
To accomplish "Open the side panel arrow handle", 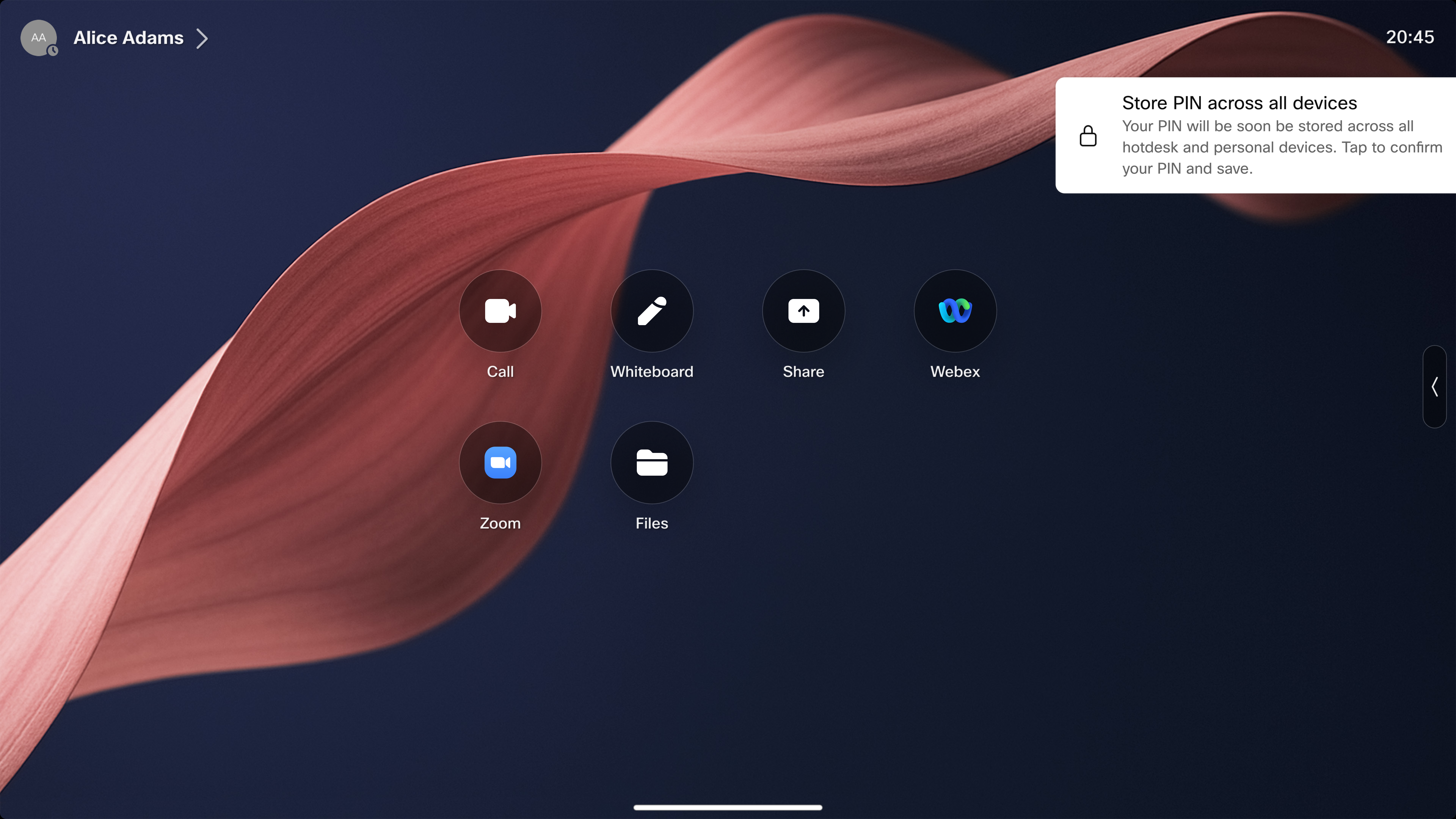I will (1435, 387).
